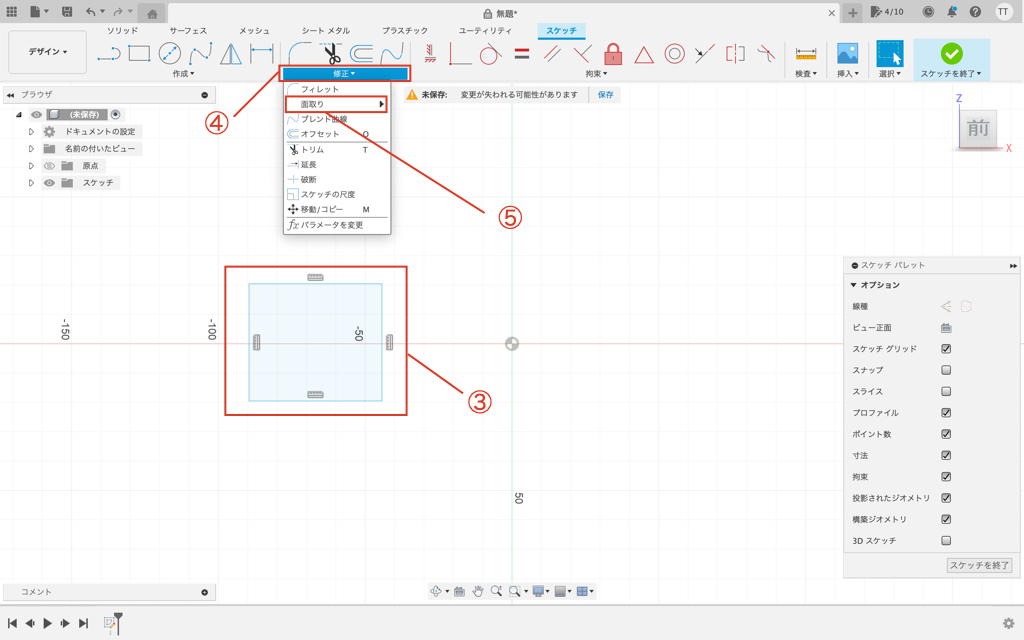Screen dimensions: 1024x640
Task: Play the timeline
Action: 48,624
